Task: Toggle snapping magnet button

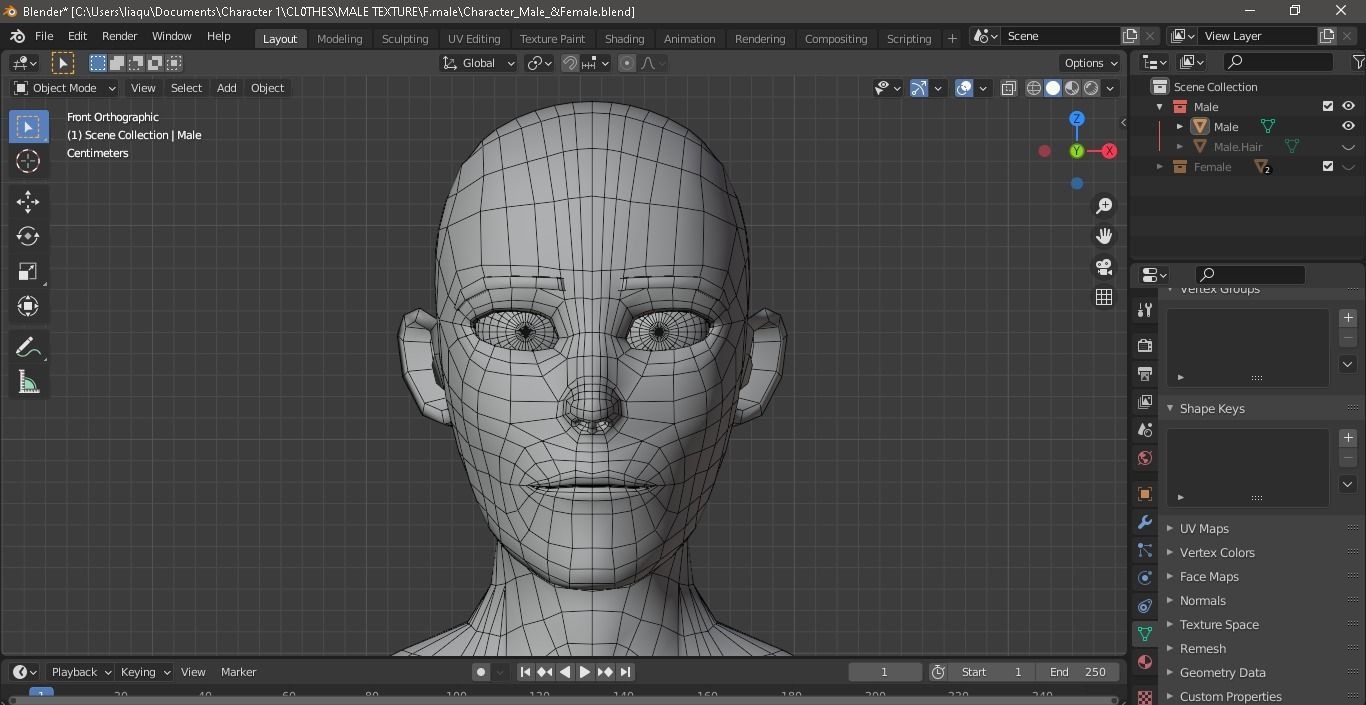Action: [x=570, y=63]
